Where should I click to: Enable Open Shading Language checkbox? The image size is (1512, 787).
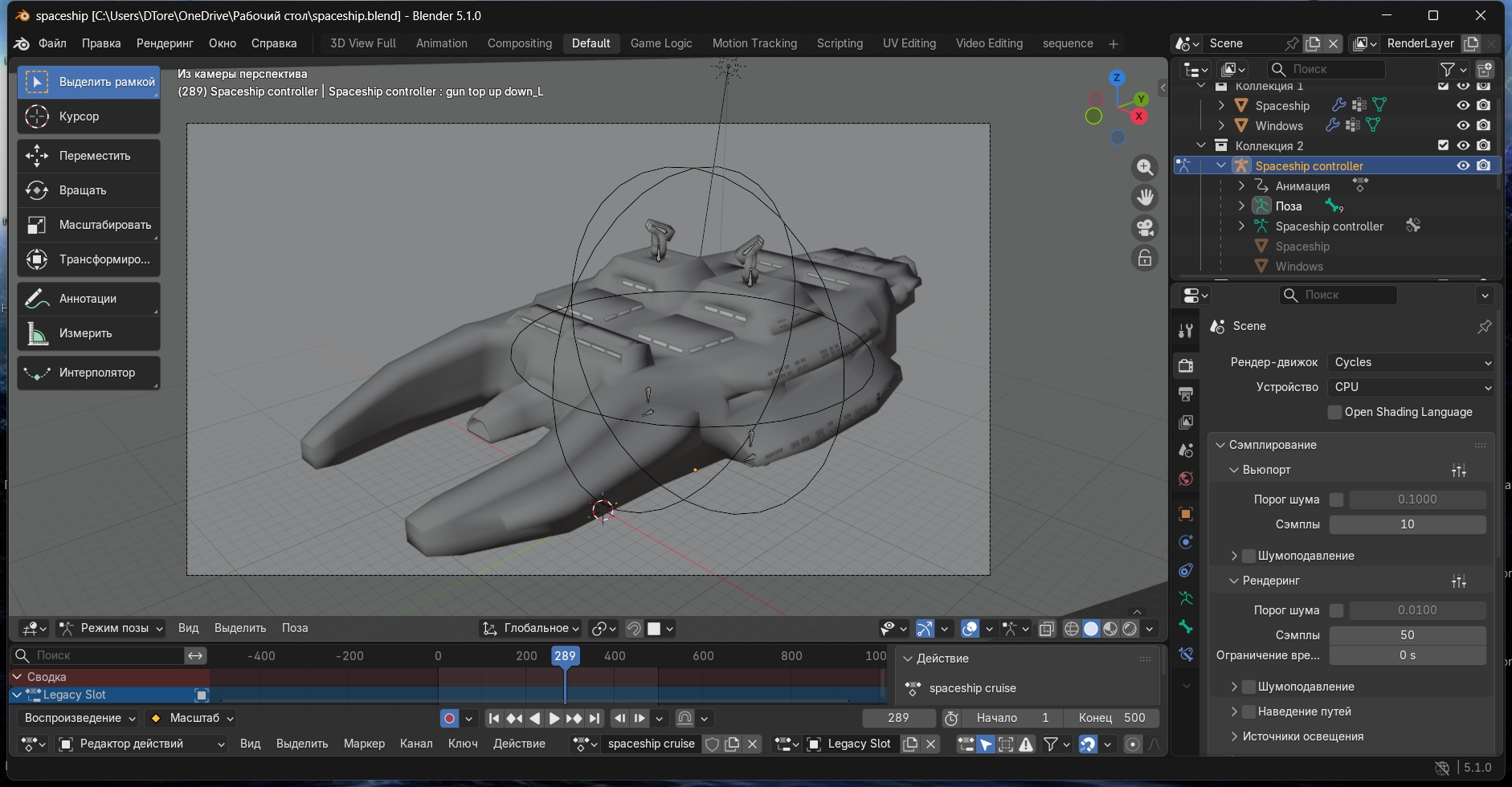pyautogui.click(x=1335, y=412)
